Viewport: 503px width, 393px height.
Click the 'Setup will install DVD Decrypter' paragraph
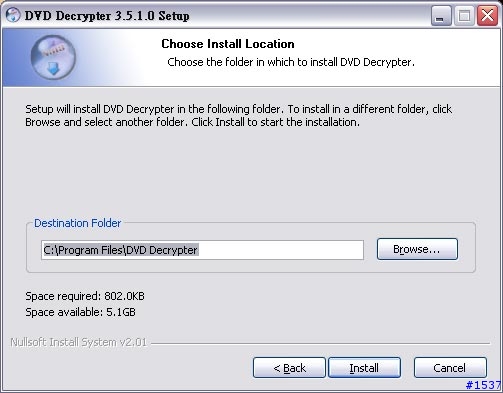pyautogui.click(x=239, y=116)
